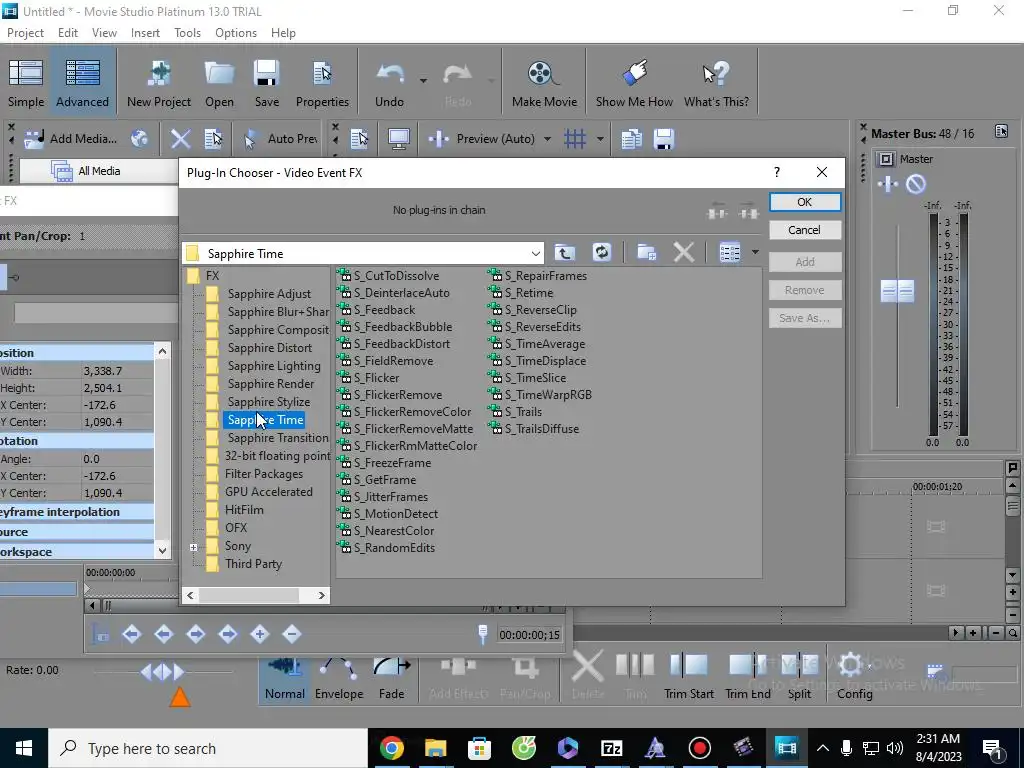
Task: Open Preview (Auto) quality dropdown
Action: click(547, 138)
